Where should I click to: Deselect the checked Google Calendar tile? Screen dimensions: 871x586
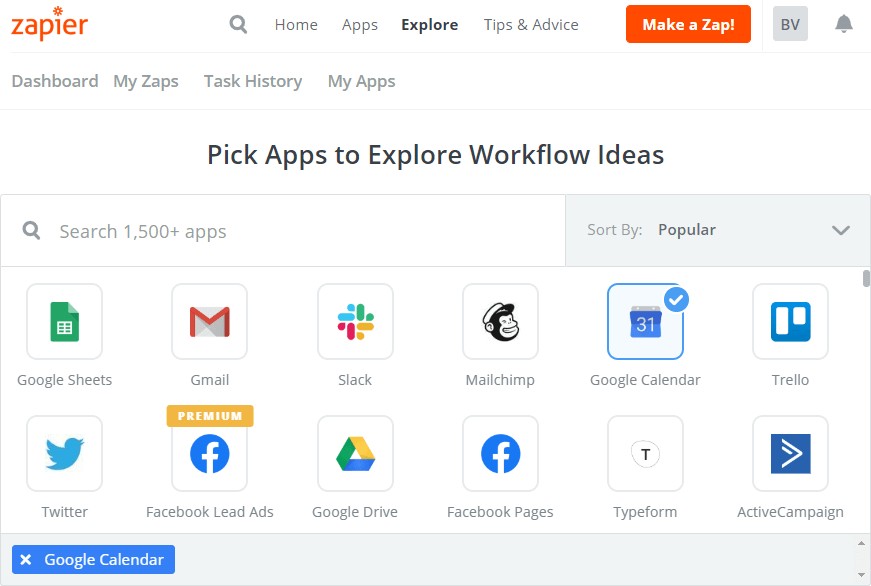645,322
